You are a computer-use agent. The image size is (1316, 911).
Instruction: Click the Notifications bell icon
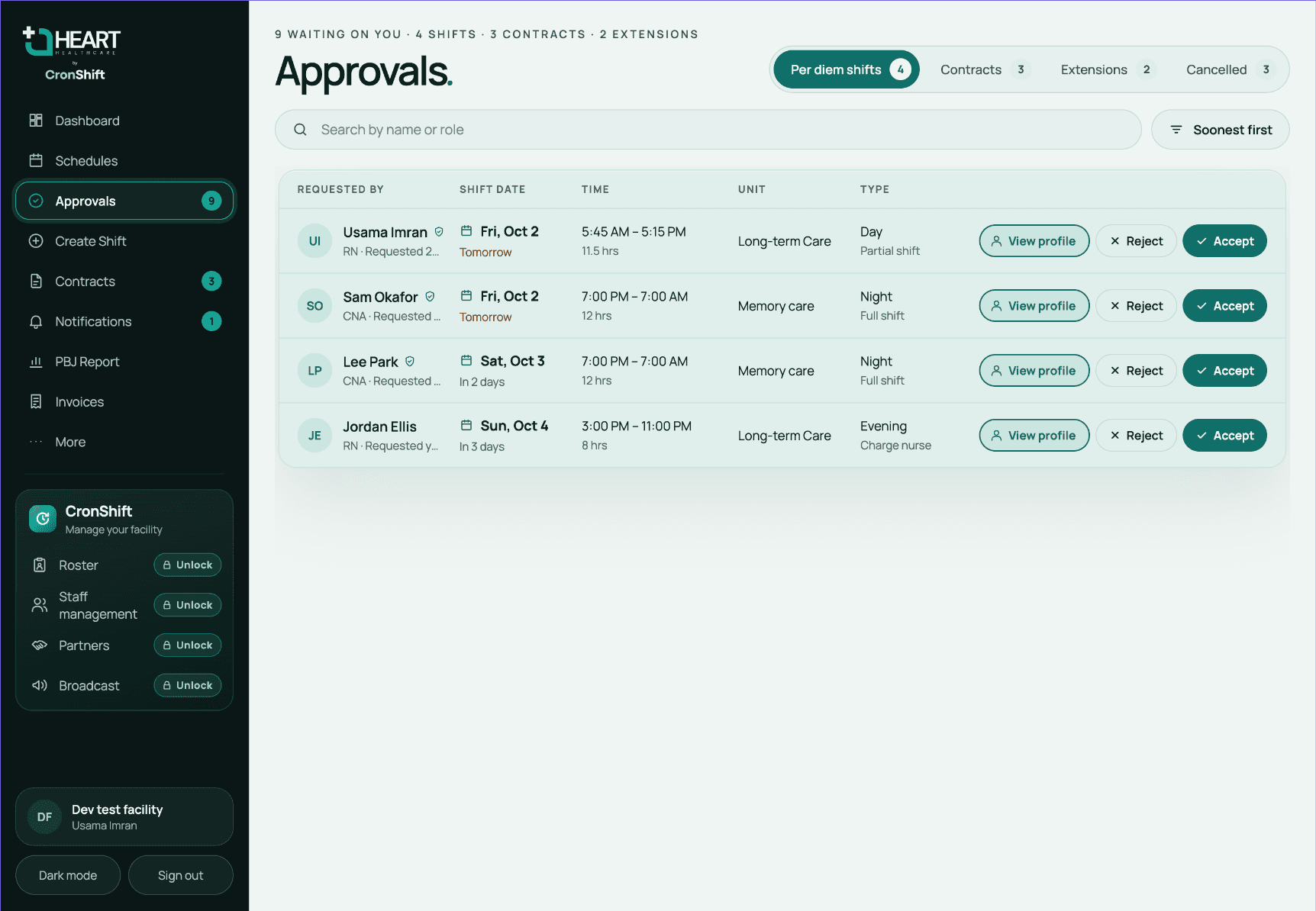coord(36,322)
